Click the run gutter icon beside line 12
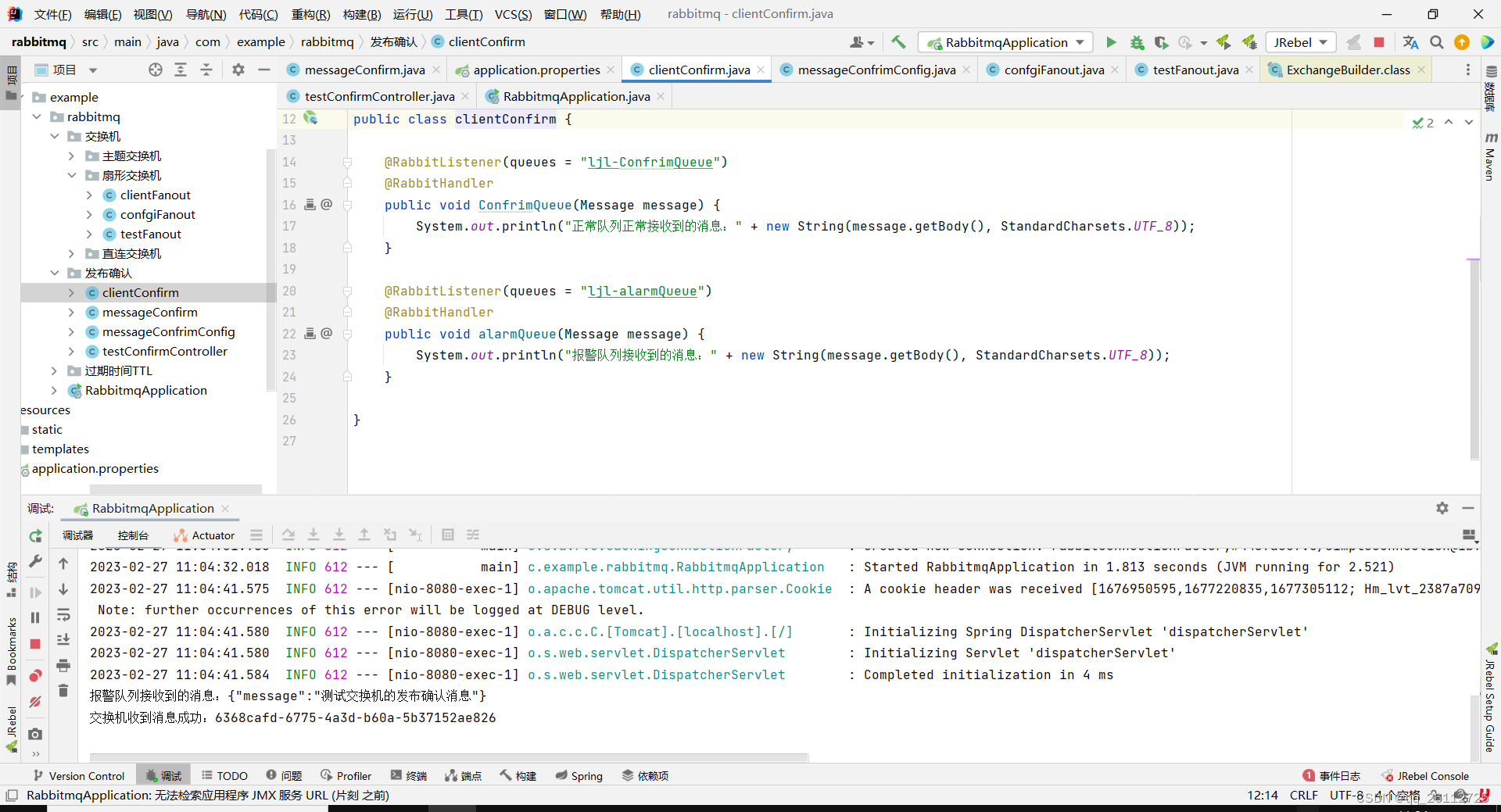The height and width of the screenshot is (812, 1501). pos(310,118)
